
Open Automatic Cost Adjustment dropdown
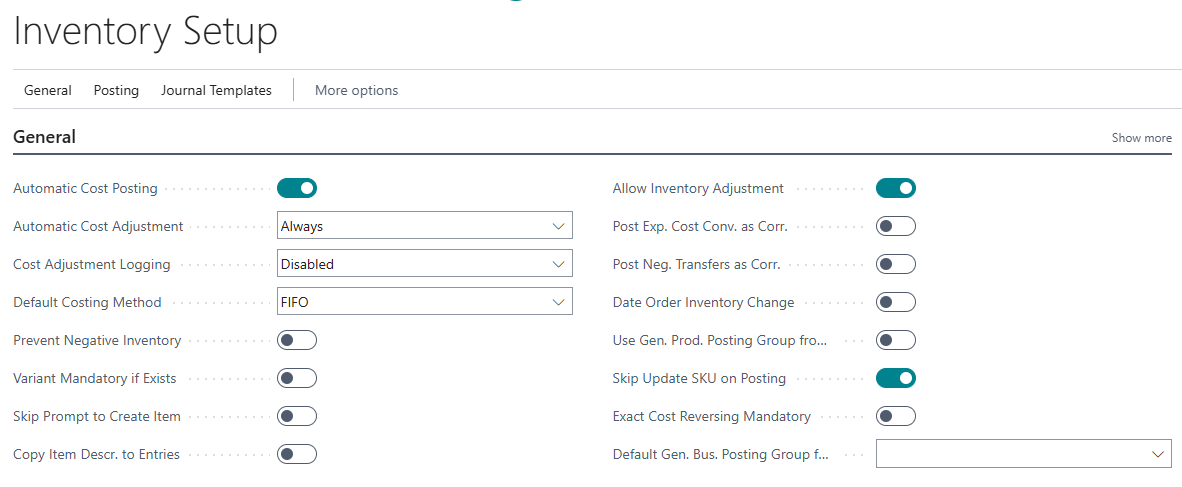(x=424, y=225)
